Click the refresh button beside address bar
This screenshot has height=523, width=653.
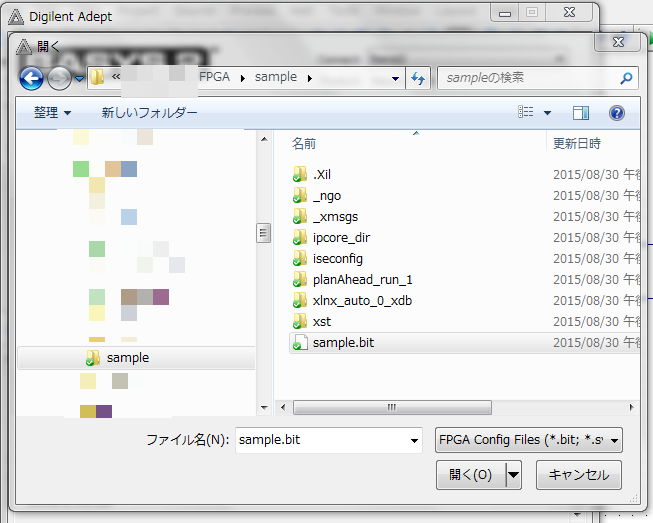(x=418, y=78)
